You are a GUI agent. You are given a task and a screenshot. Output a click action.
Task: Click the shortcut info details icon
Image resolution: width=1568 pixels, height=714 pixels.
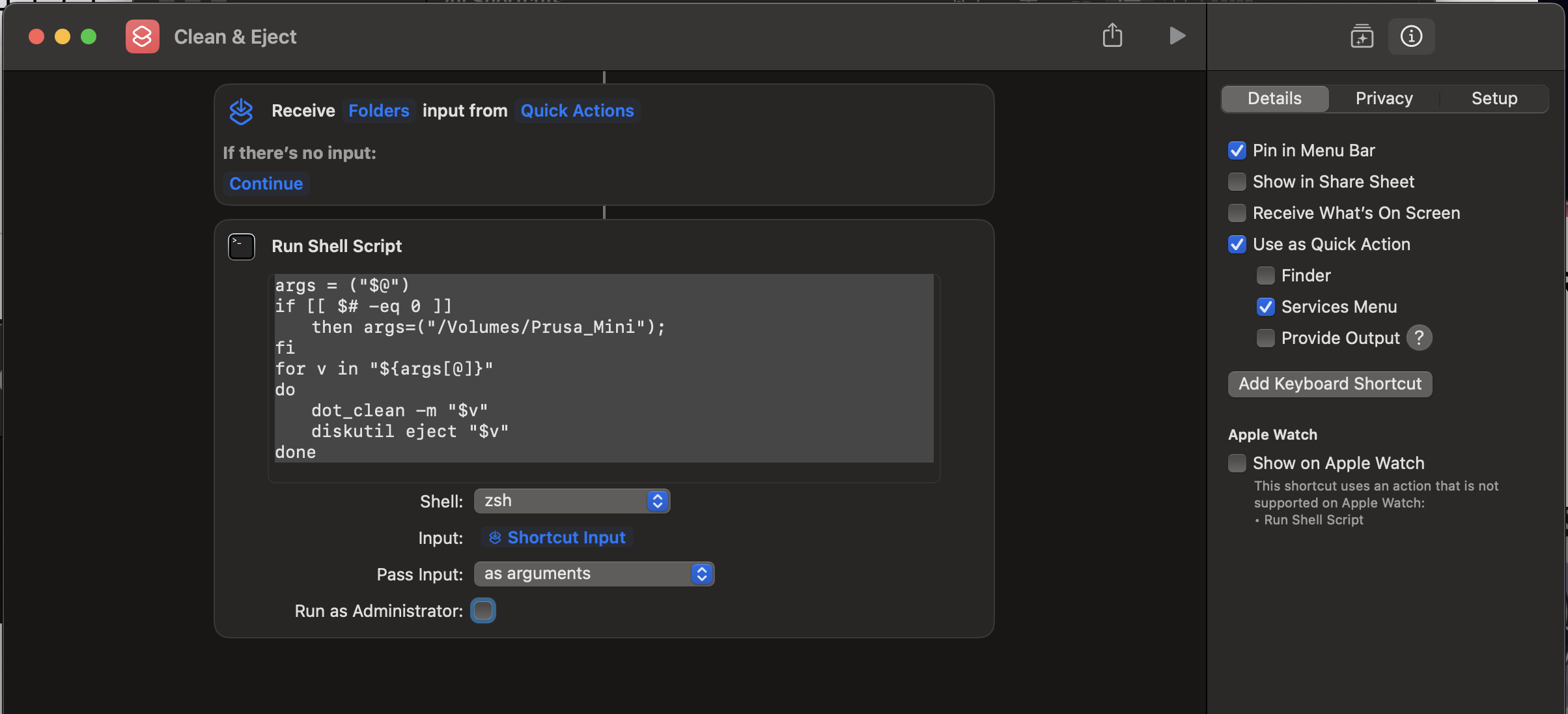(x=1411, y=36)
